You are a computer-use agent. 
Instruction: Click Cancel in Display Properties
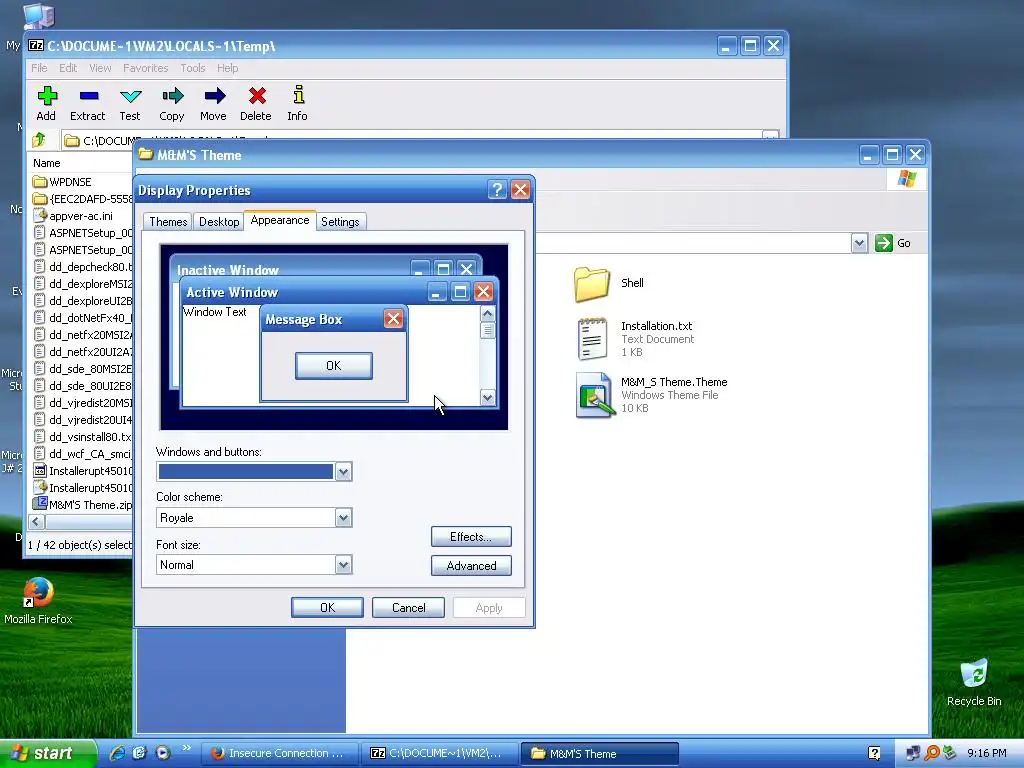point(408,607)
